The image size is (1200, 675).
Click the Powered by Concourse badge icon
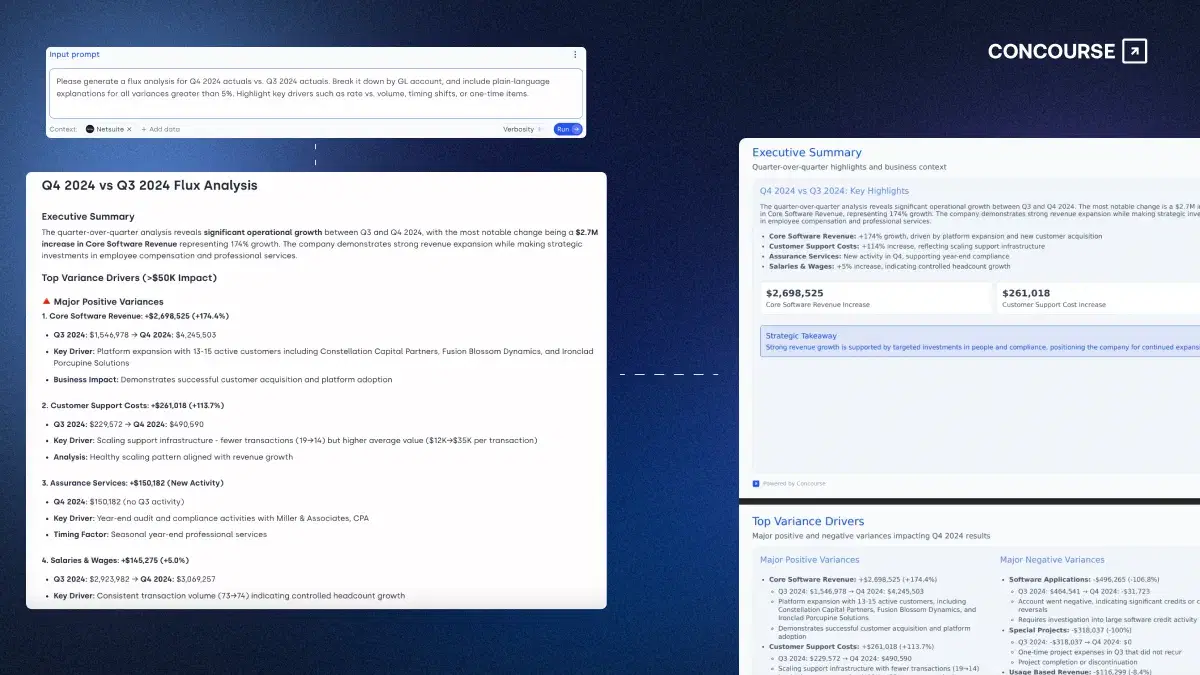(756, 483)
